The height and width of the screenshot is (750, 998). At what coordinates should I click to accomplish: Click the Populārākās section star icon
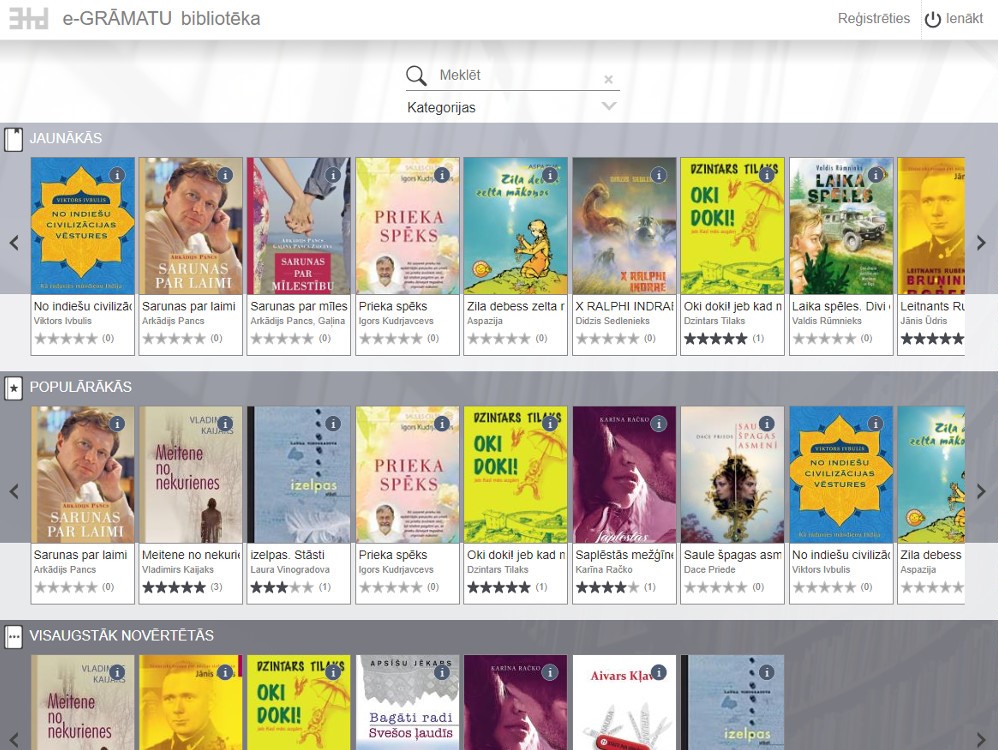pos(13,388)
